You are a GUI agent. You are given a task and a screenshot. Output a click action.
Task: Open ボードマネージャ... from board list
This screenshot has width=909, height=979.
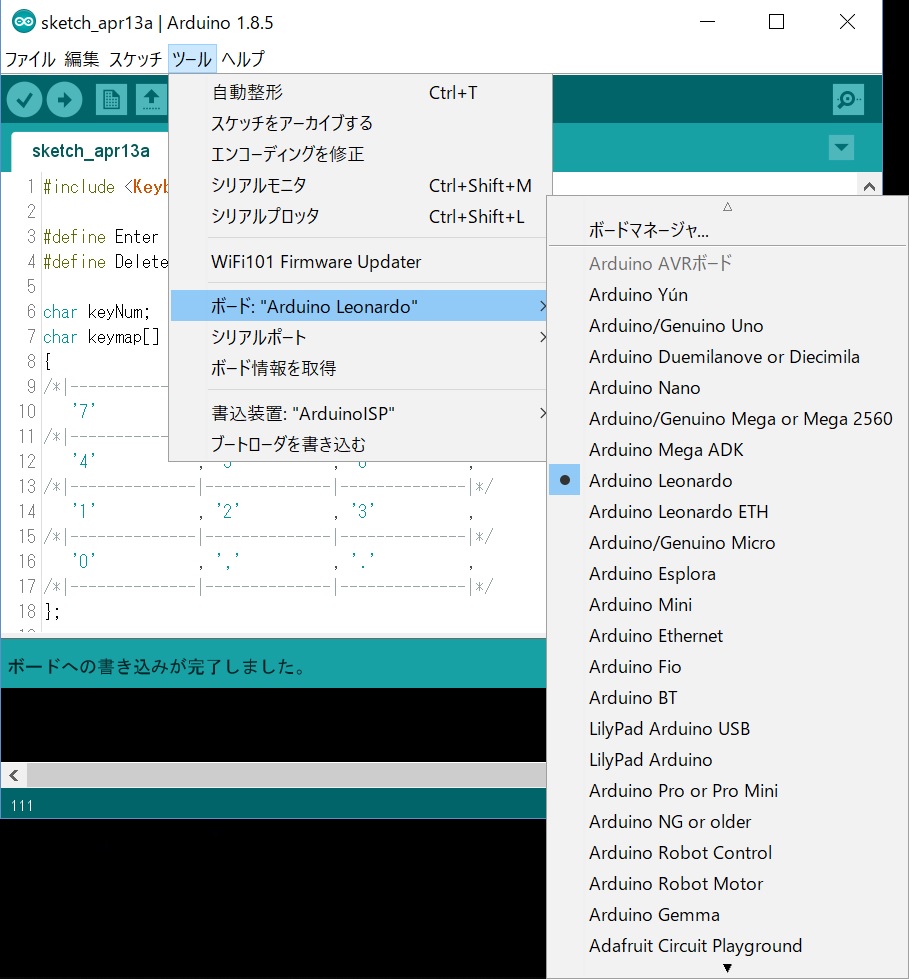tap(727, 230)
